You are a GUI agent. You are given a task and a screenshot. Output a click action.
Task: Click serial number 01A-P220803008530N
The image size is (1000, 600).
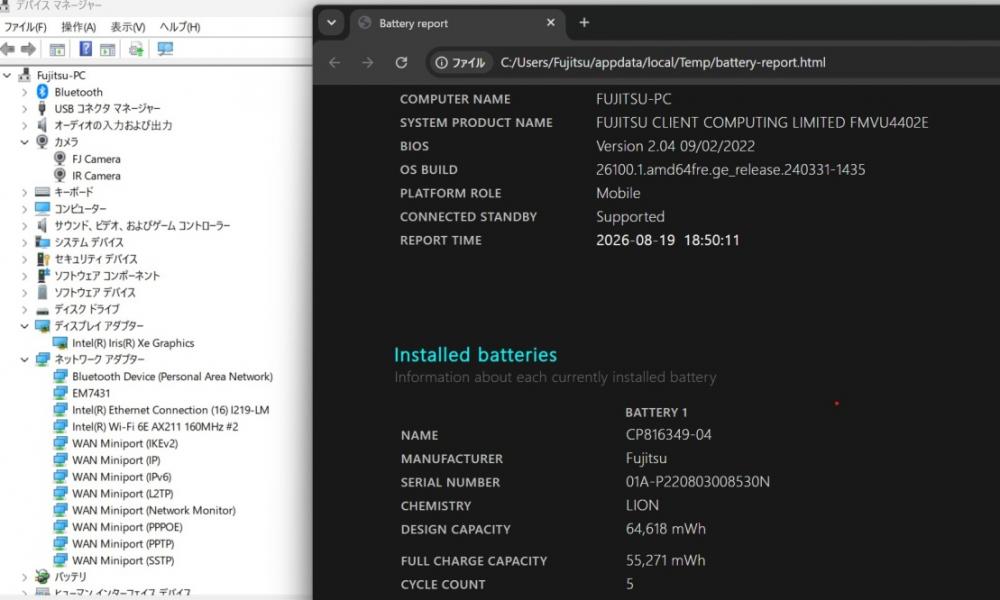point(698,481)
